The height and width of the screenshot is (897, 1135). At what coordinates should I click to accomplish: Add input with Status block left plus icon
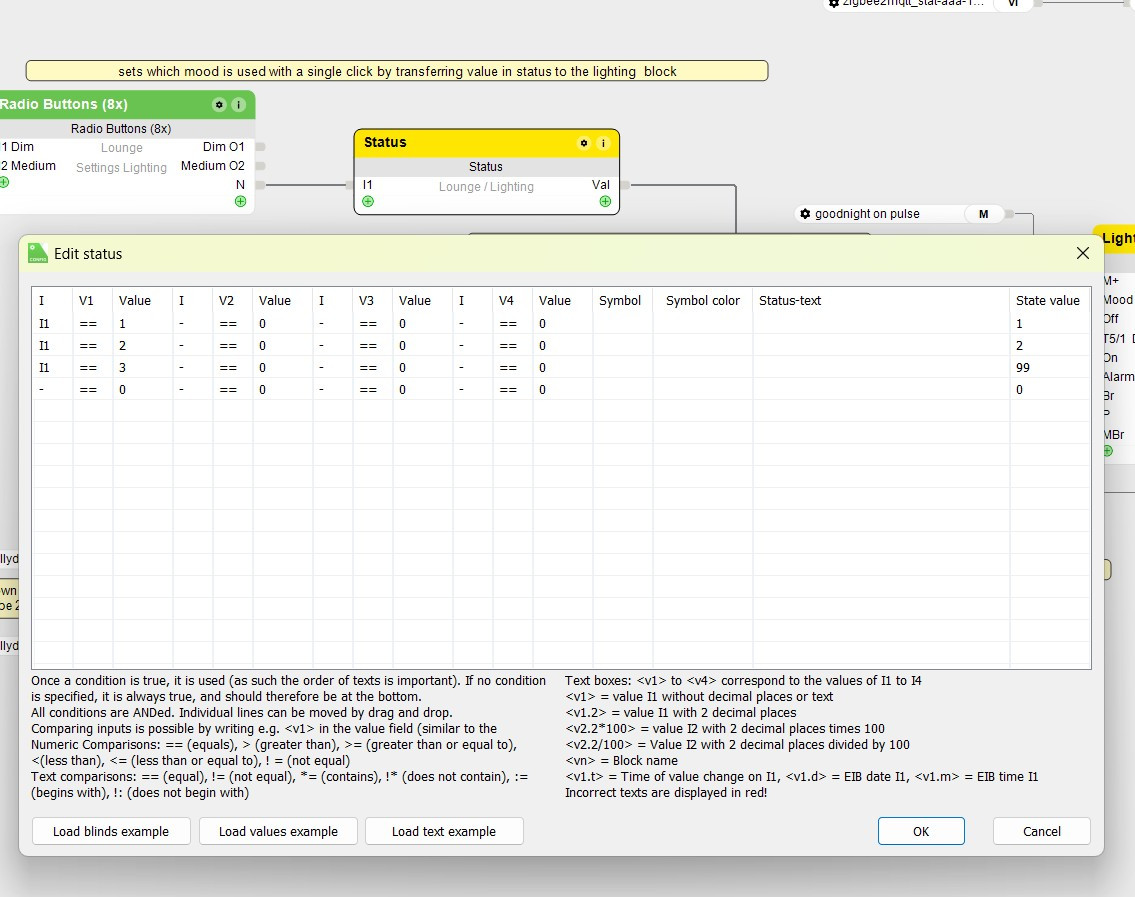pyautogui.click(x=368, y=201)
